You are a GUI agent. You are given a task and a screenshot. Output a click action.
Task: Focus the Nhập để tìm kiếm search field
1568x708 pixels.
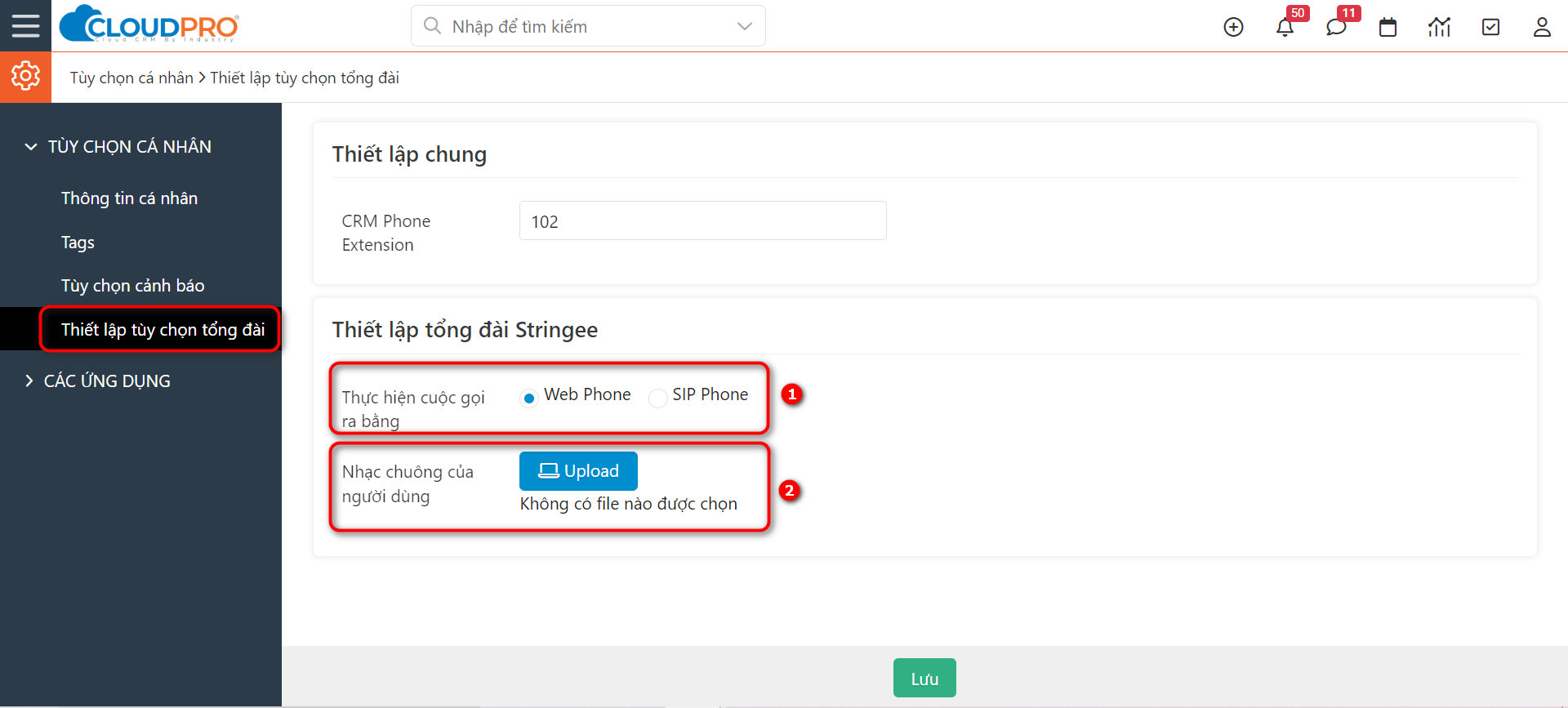click(x=588, y=26)
